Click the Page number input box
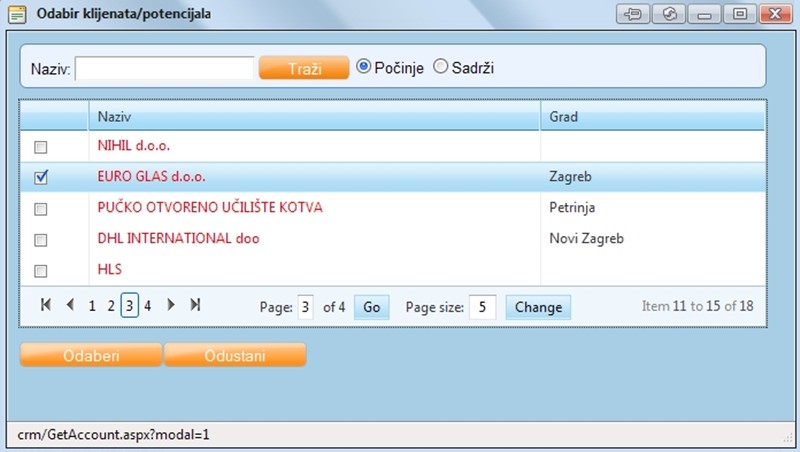Image resolution: width=800 pixels, height=452 pixels. (x=305, y=307)
